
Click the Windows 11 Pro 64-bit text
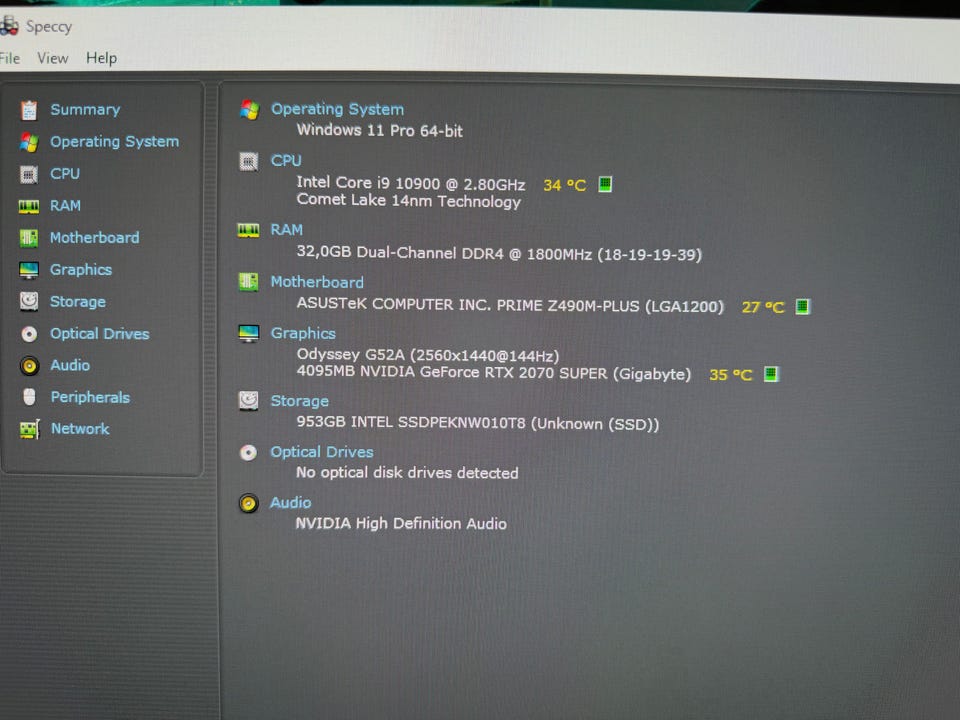[380, 130]
